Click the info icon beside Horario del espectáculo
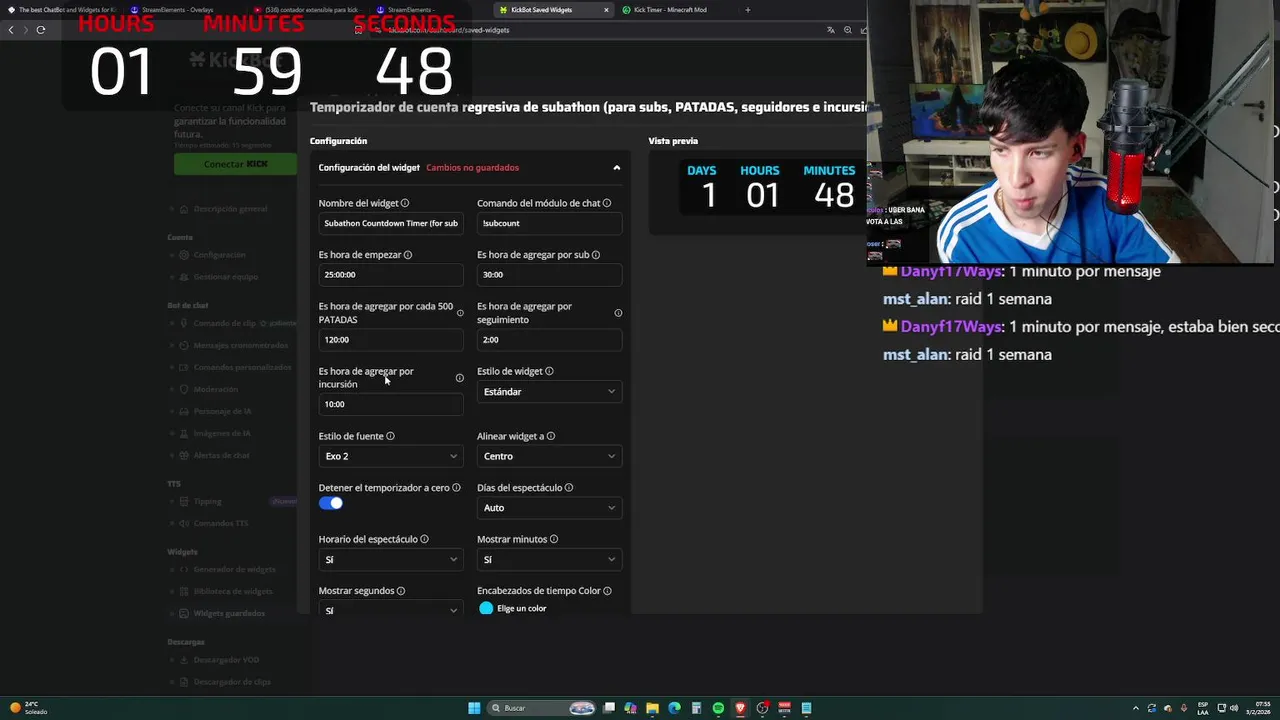 424,539
